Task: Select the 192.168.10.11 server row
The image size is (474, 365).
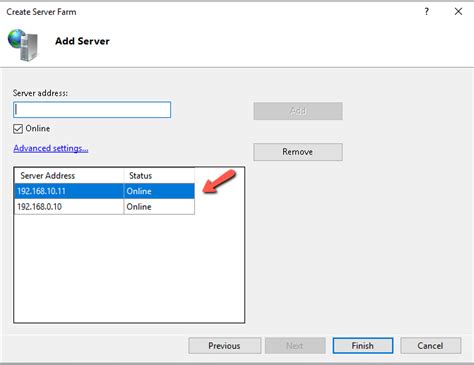Action: [x=104, y=191]
